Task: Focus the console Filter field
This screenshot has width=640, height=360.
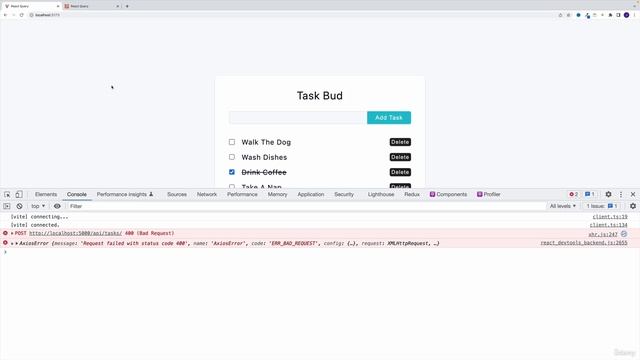Action: coord(306,206)
